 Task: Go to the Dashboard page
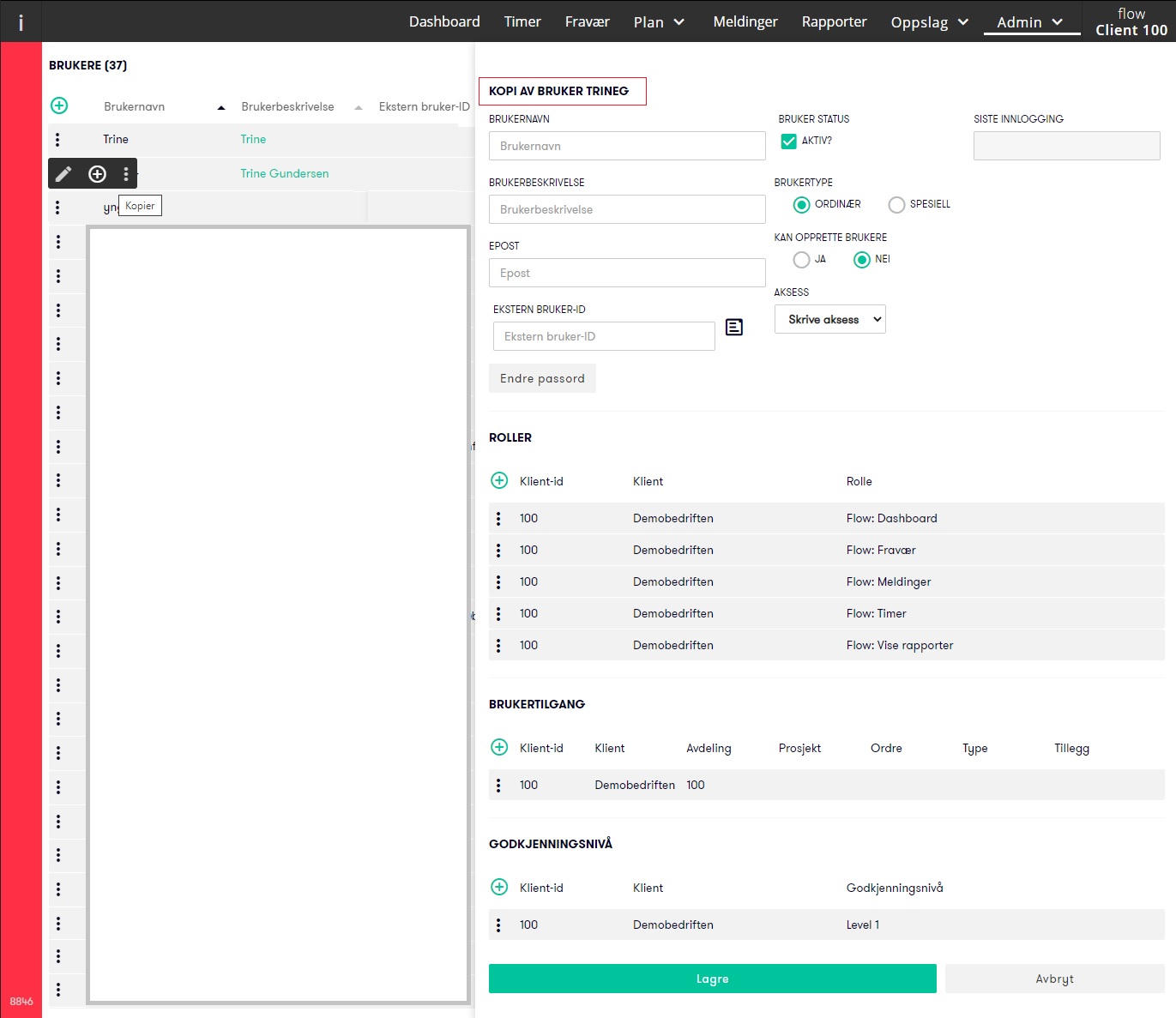point(444,21)
